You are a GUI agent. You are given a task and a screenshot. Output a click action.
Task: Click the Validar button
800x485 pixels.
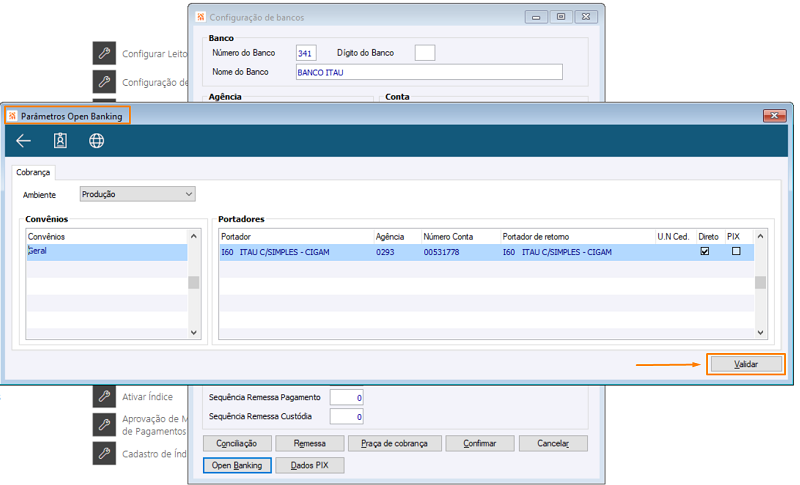point(746,364)
